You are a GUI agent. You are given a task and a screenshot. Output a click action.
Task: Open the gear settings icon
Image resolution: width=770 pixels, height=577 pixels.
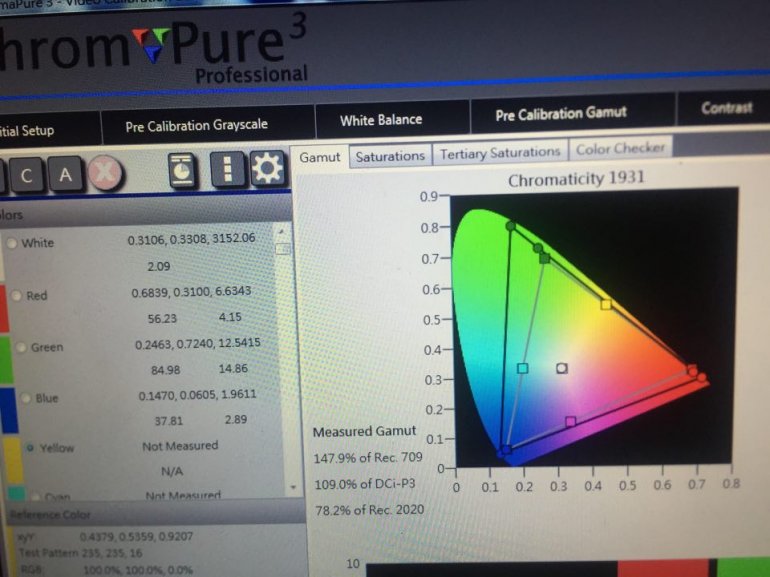pos(267,169)
